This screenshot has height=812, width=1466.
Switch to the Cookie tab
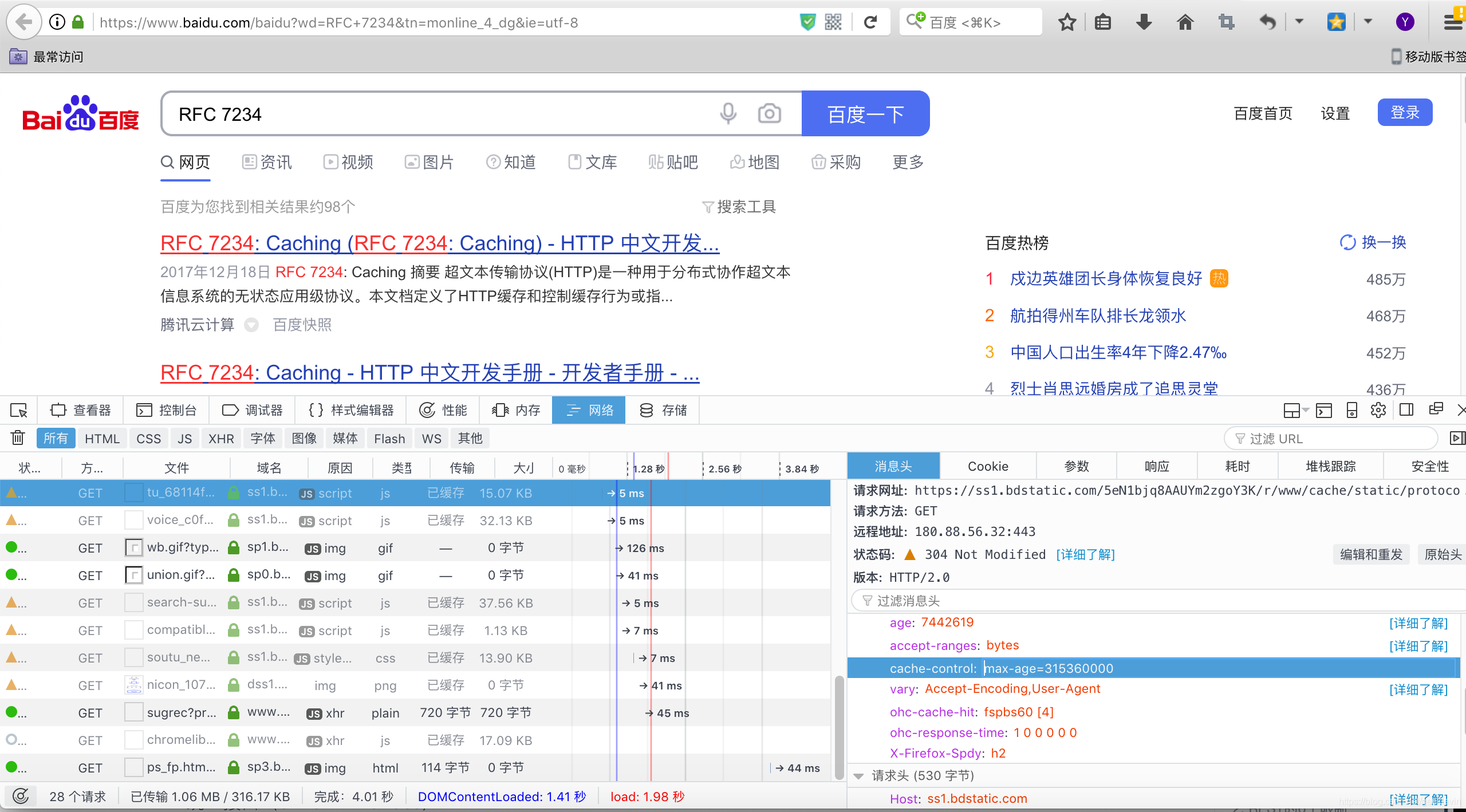[x=988, y=466]
